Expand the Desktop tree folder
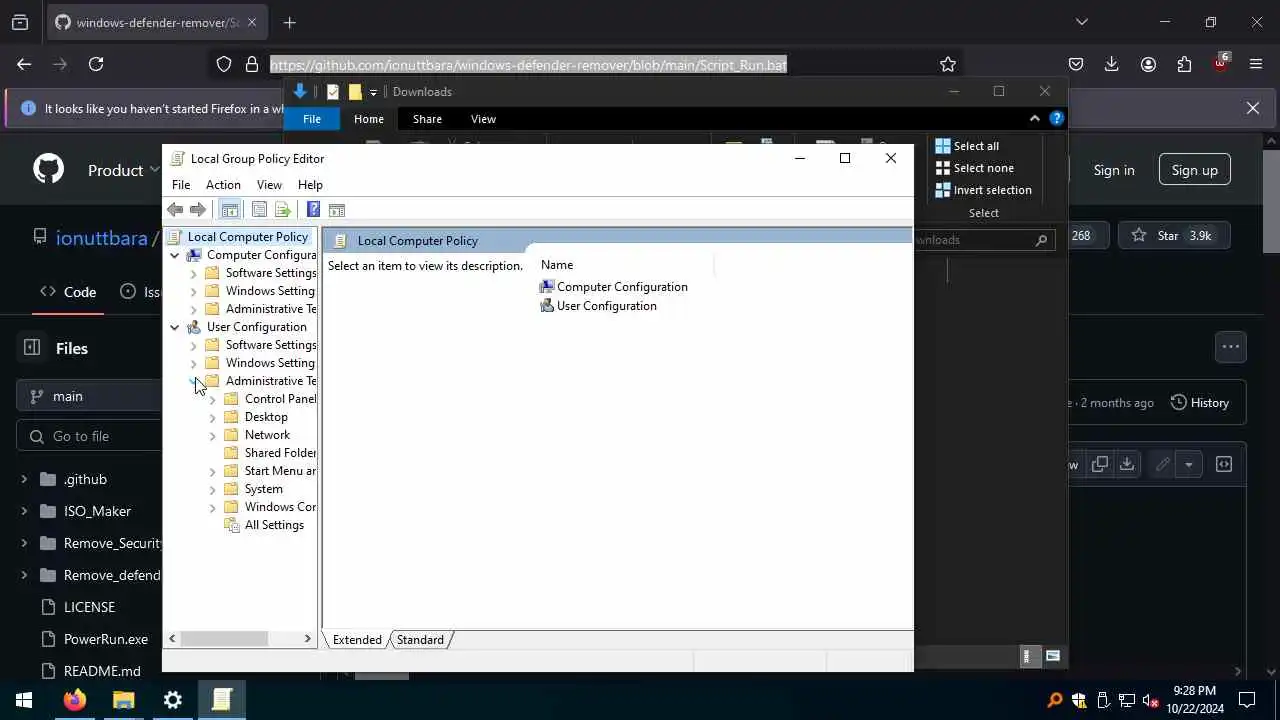The image size is (1280, 720). (212, 417)
